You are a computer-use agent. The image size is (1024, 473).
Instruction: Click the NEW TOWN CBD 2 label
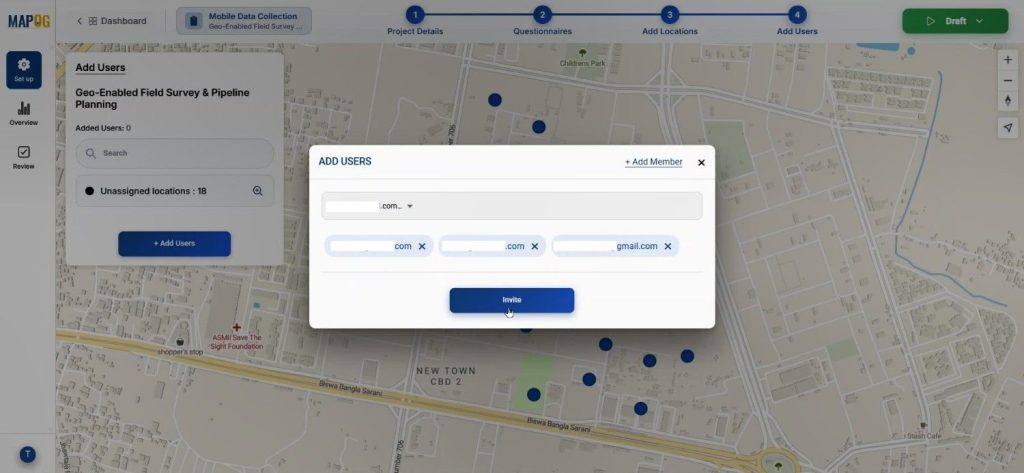tap(446, 376)
